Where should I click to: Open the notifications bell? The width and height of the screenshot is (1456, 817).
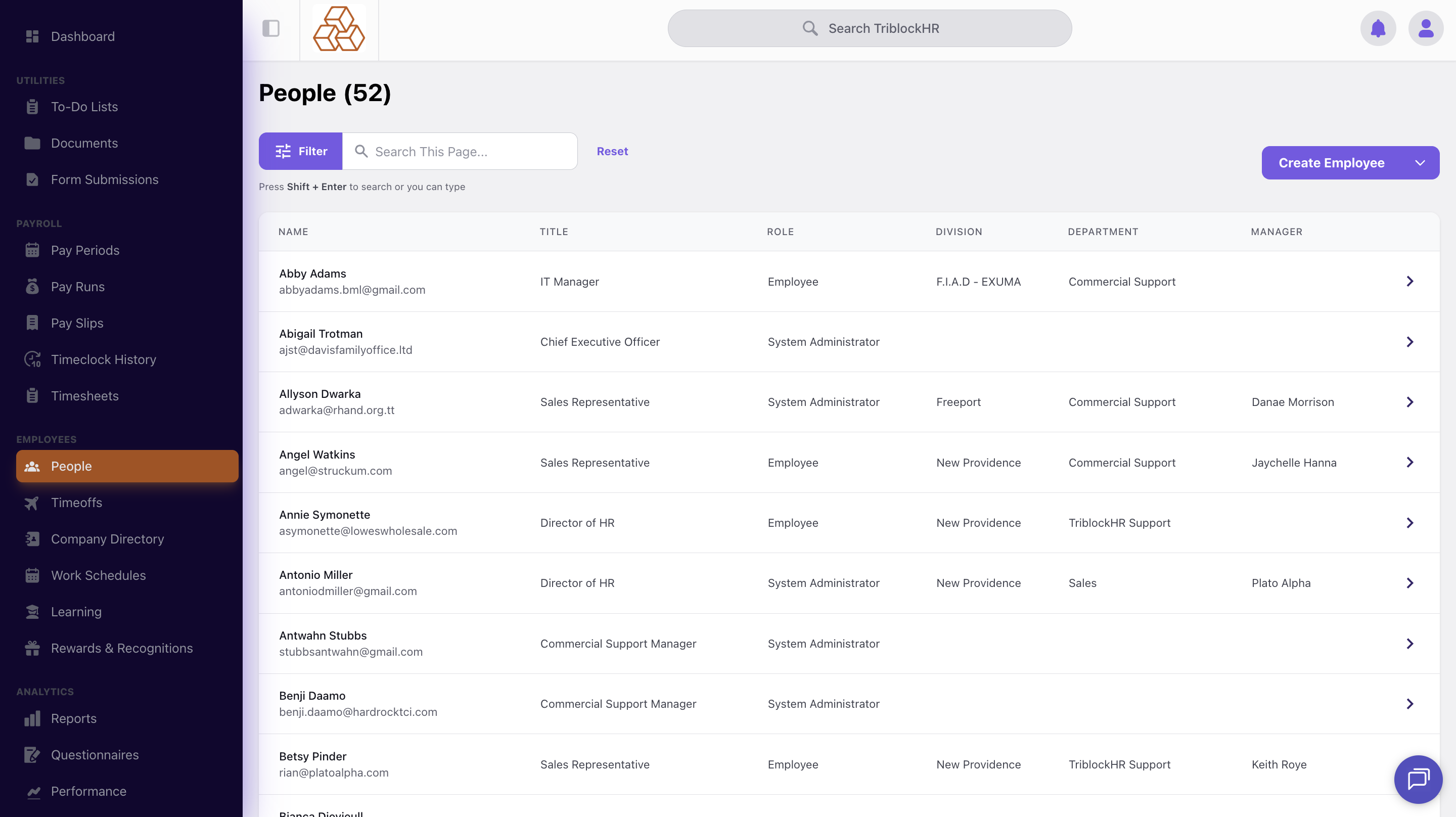point(1378,28)
